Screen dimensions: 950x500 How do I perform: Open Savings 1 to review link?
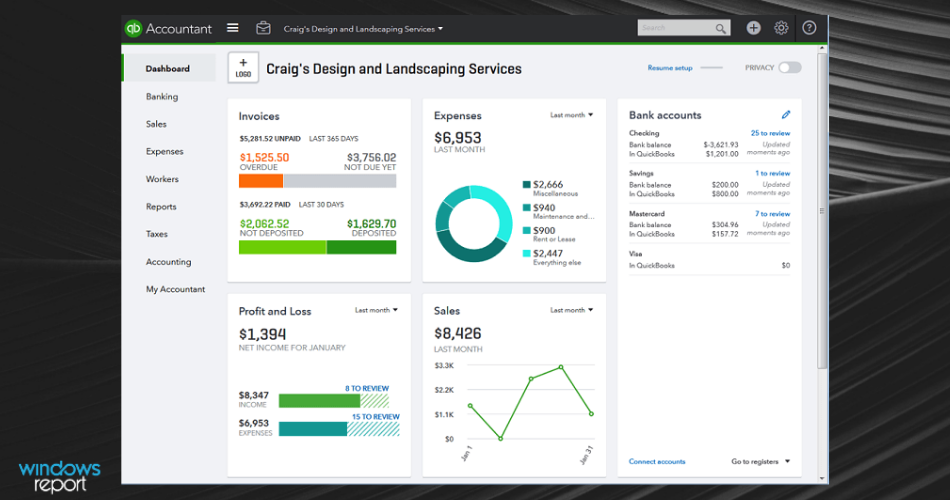point(772,173)
